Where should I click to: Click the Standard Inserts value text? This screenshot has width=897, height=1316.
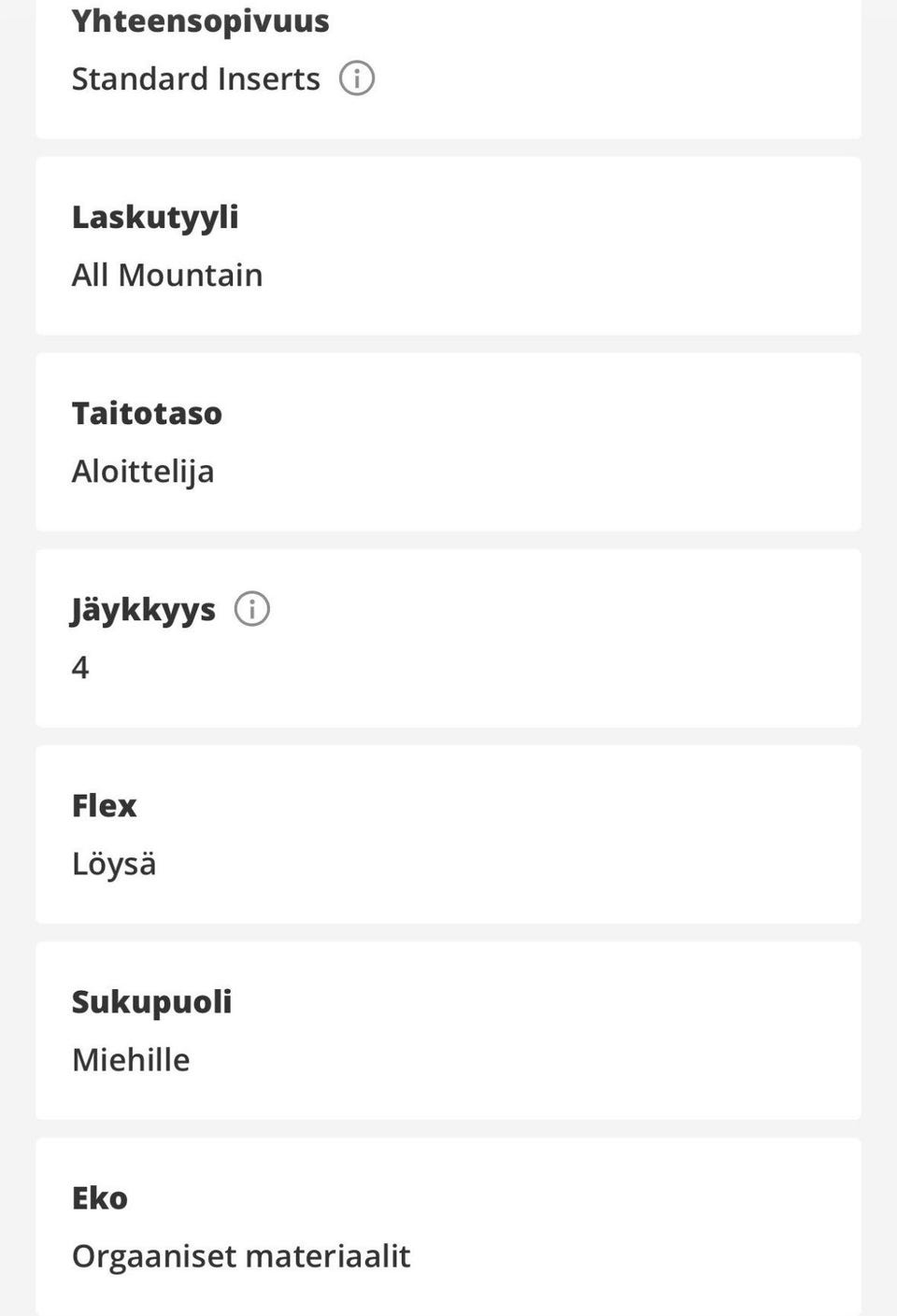point(195,79)
